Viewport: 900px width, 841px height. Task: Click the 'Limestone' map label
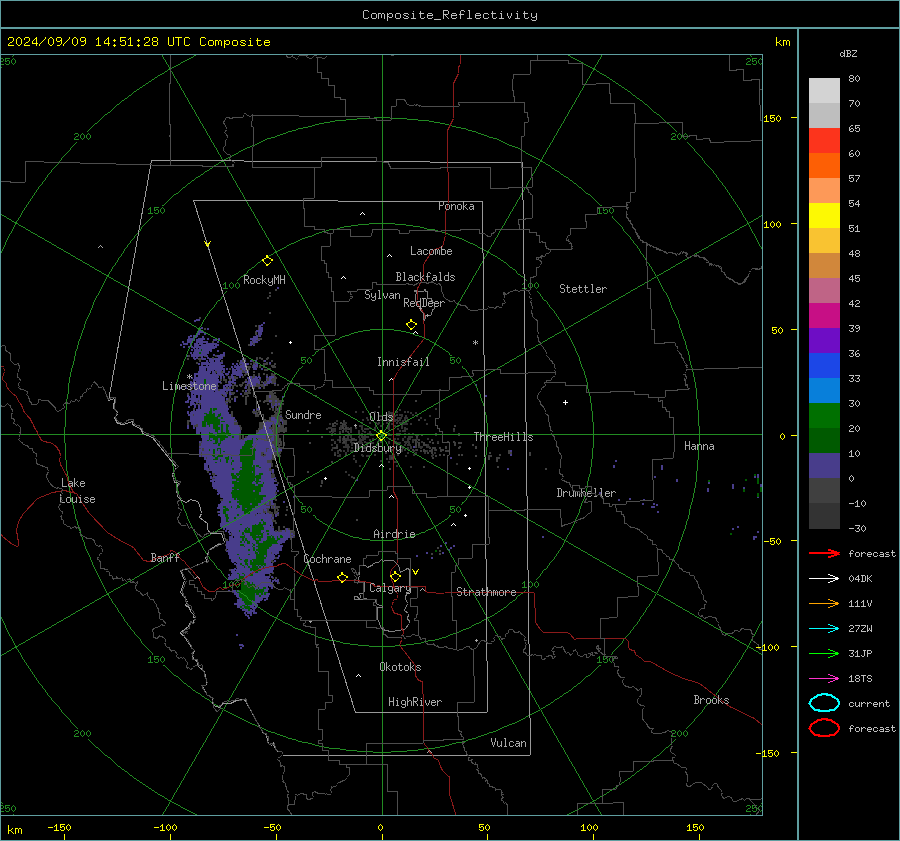tap(189, 386)
